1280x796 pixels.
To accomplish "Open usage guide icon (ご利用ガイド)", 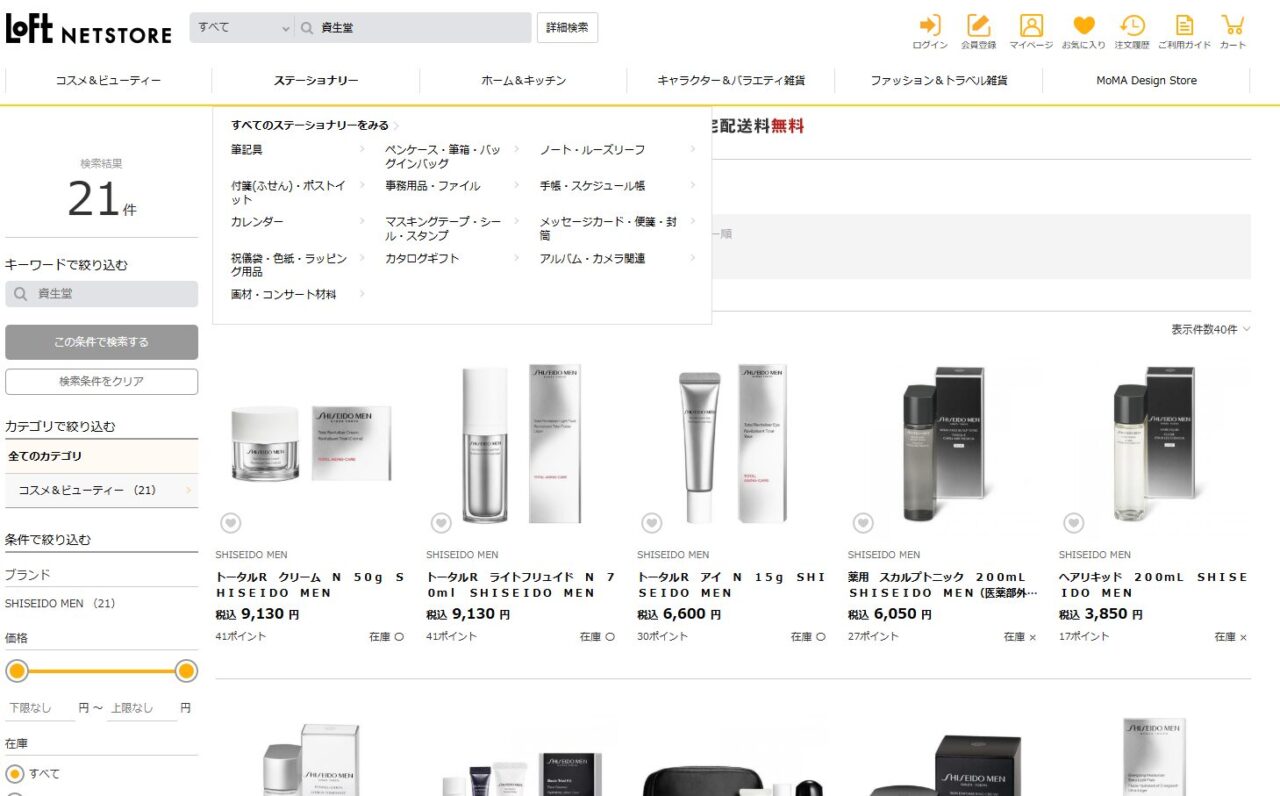I will (x=1184, y=31).
